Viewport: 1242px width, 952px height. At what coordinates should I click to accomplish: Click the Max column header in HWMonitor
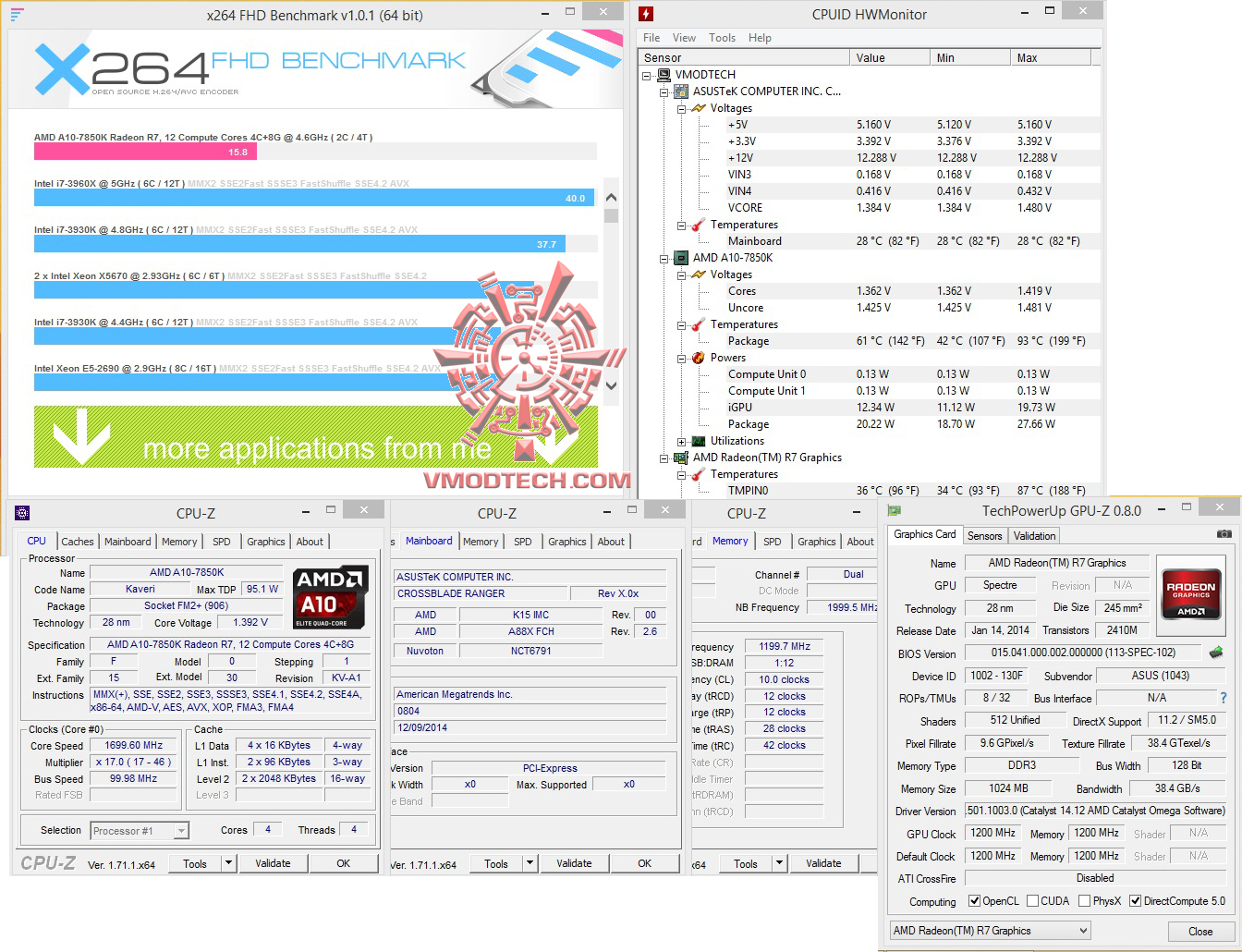[1050, 57]
